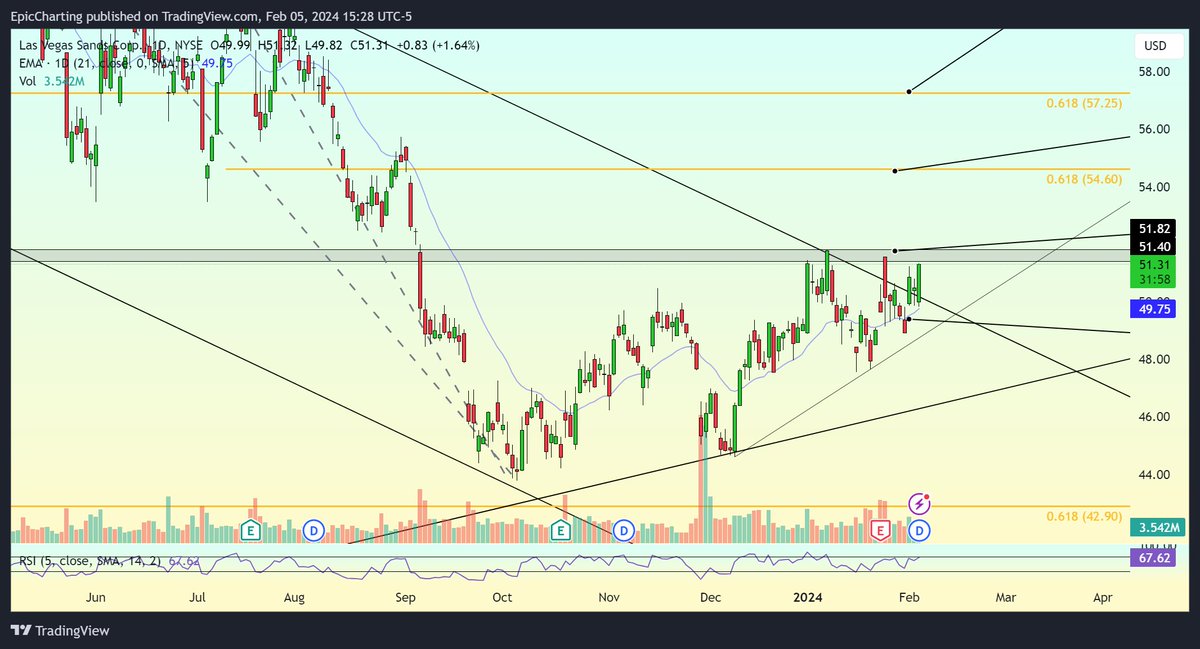Click the Sep label on time axis
Screen dimensions: 1200x649
click(x=405, y=597)
